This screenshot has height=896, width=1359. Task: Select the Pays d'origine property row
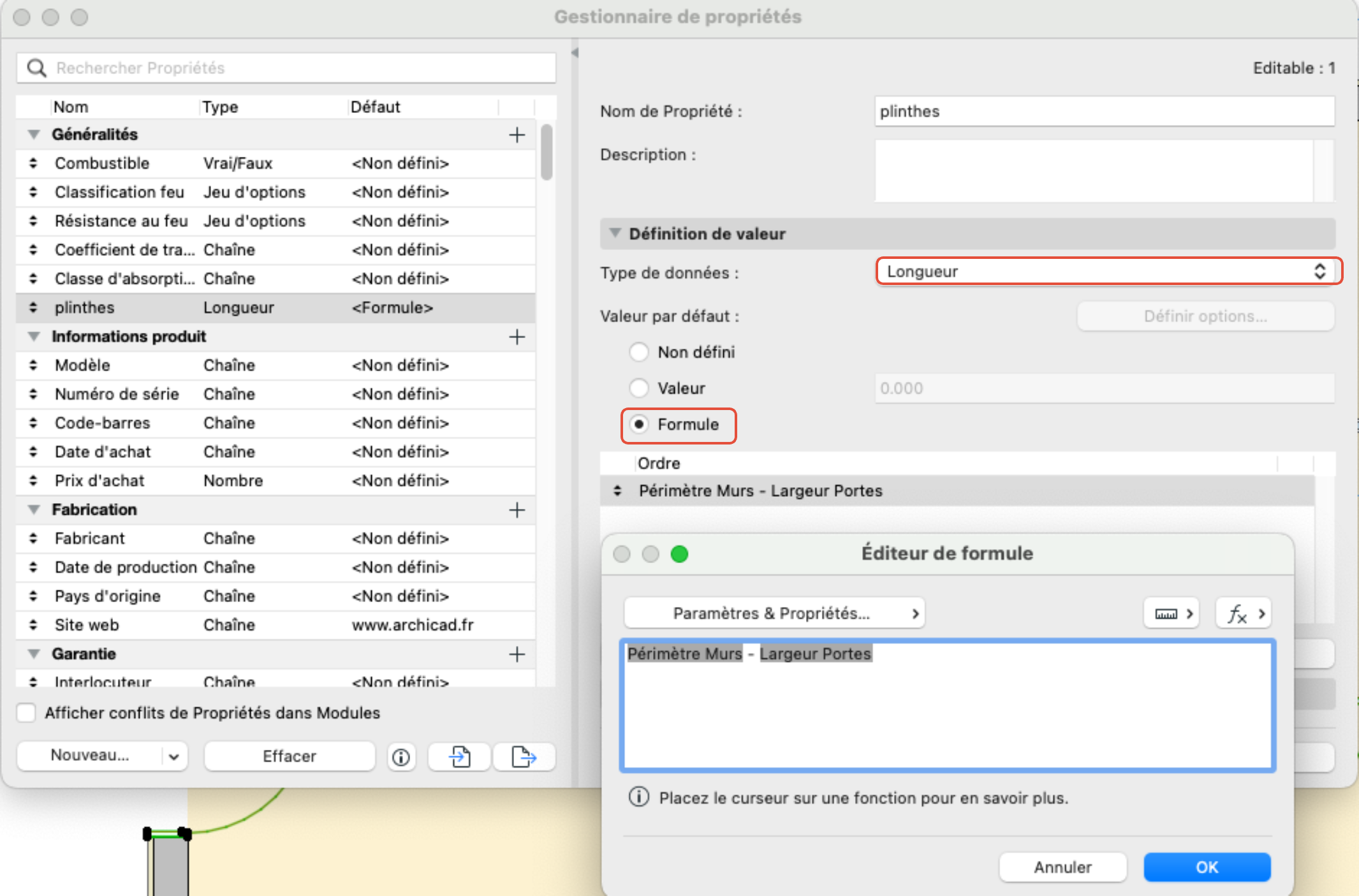275,596
